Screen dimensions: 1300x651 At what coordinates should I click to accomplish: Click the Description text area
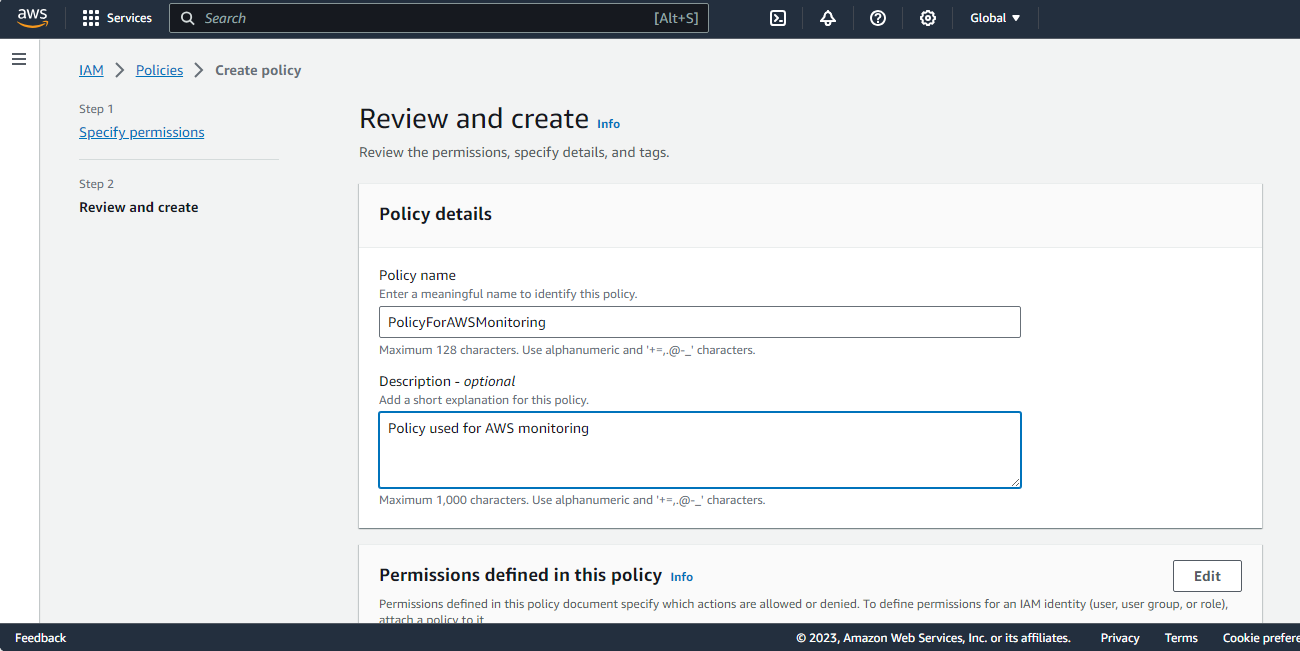(x=700, y=450)
